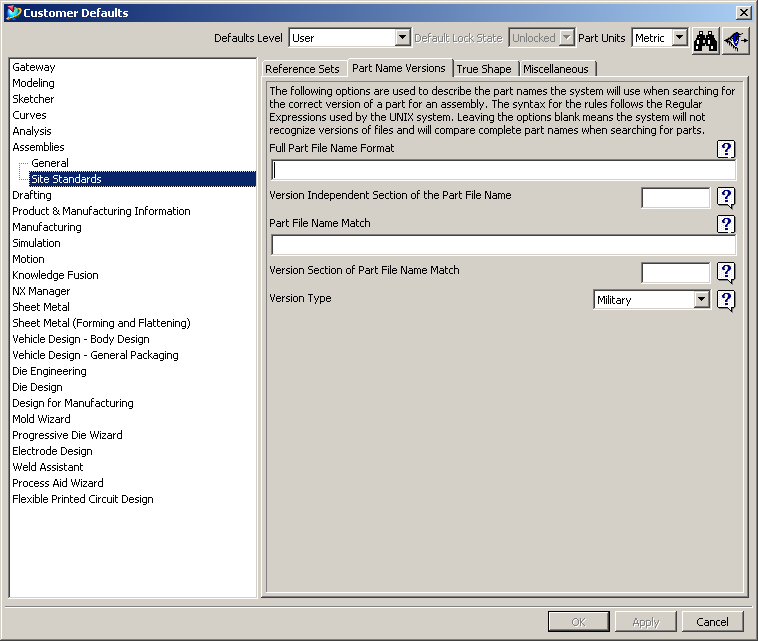The height and width of the screenshot is (641, 758).
Task: Select Analysis in the category tree
Action: click(x=31, y=131)
